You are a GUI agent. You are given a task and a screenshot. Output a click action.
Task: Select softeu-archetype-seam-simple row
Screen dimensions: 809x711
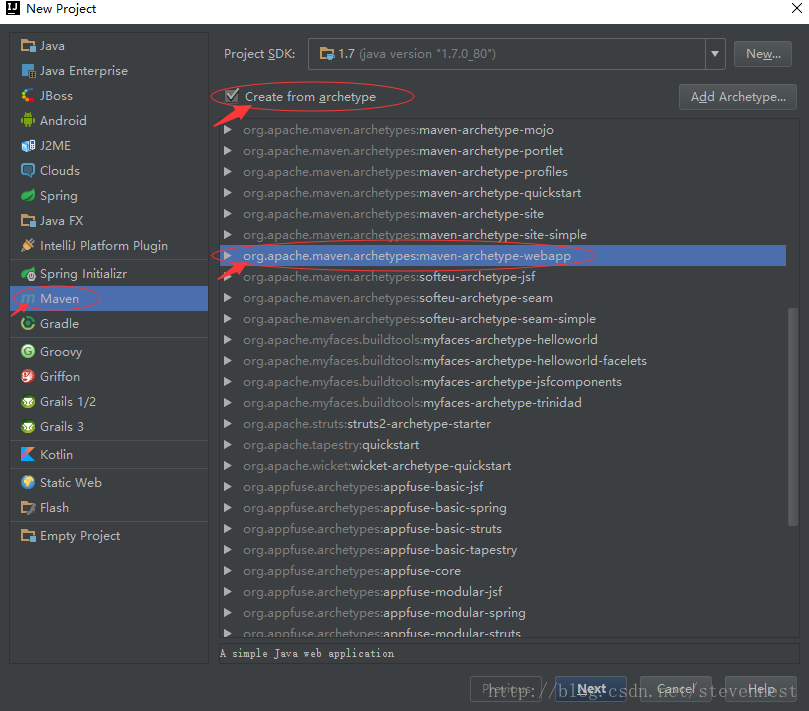(x=503, y=318)
